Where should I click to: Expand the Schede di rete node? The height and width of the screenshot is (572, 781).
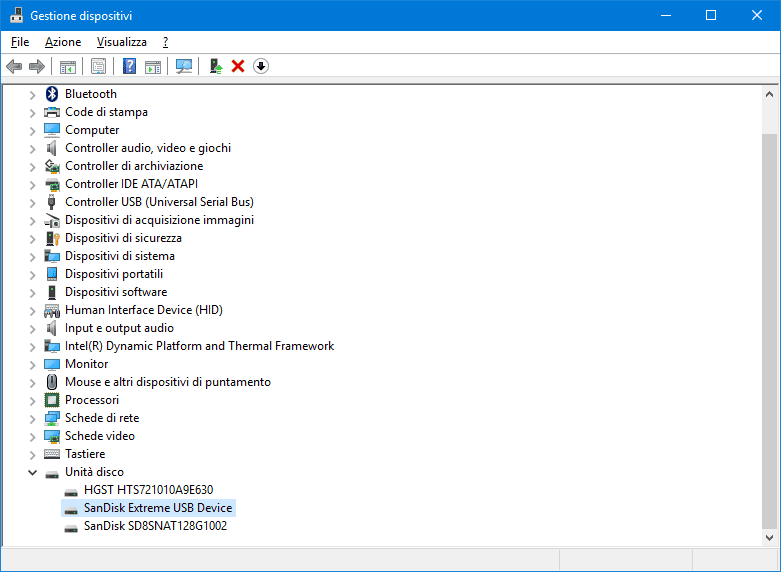coord(32,418)
